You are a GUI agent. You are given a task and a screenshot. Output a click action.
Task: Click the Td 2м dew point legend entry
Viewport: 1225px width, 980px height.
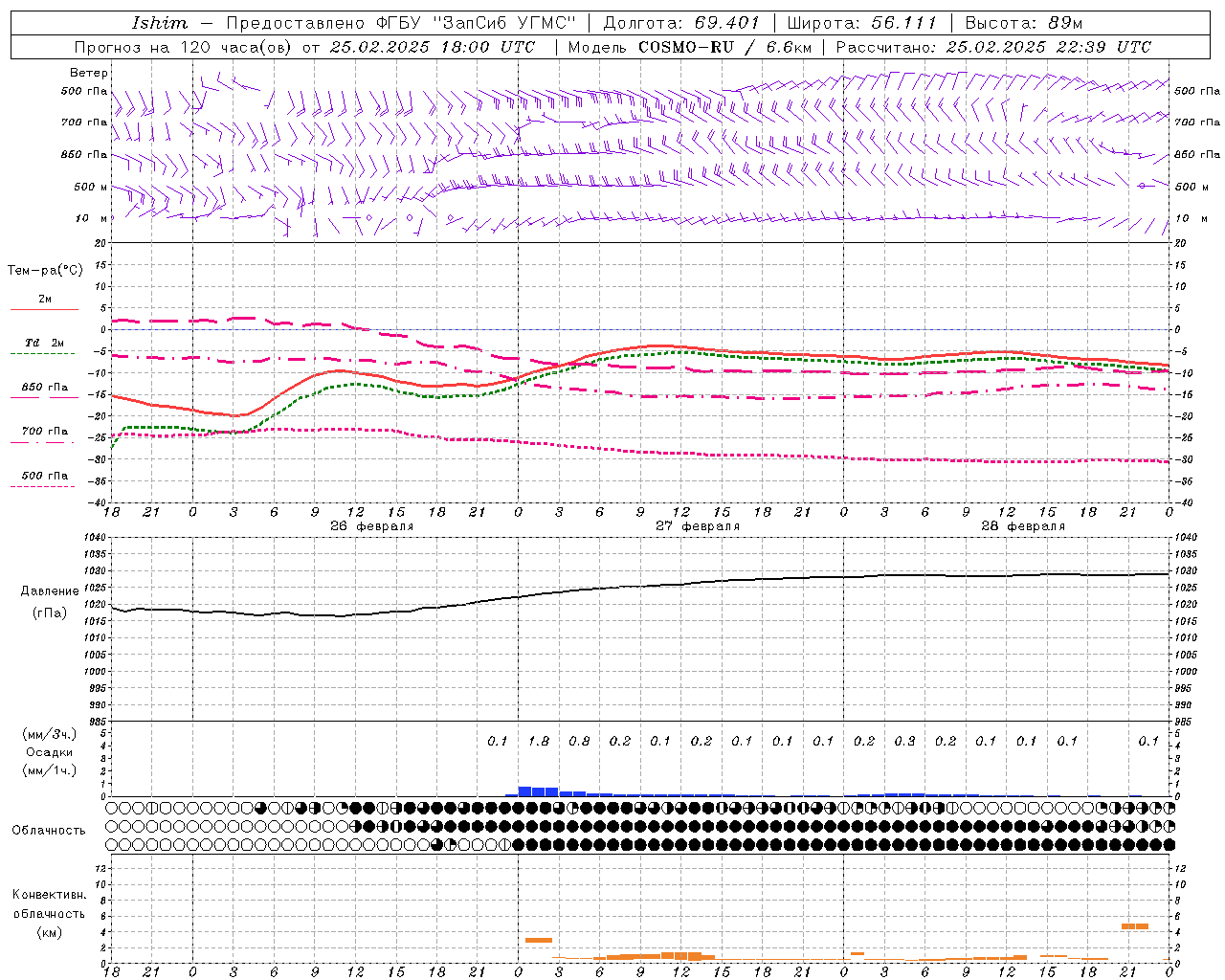[44, 343]
